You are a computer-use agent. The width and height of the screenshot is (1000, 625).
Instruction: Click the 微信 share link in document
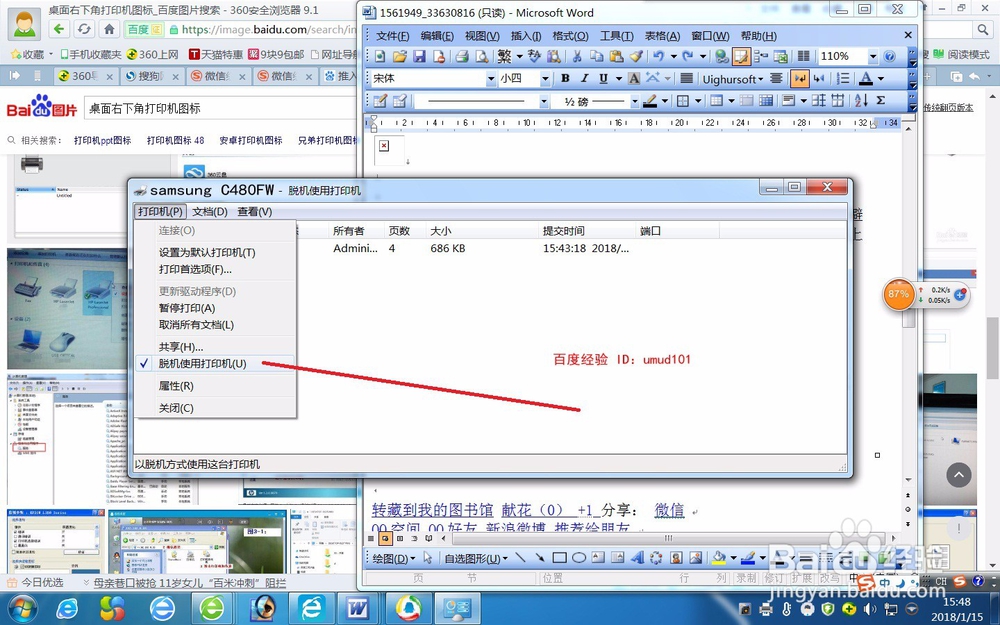(669, 510)
